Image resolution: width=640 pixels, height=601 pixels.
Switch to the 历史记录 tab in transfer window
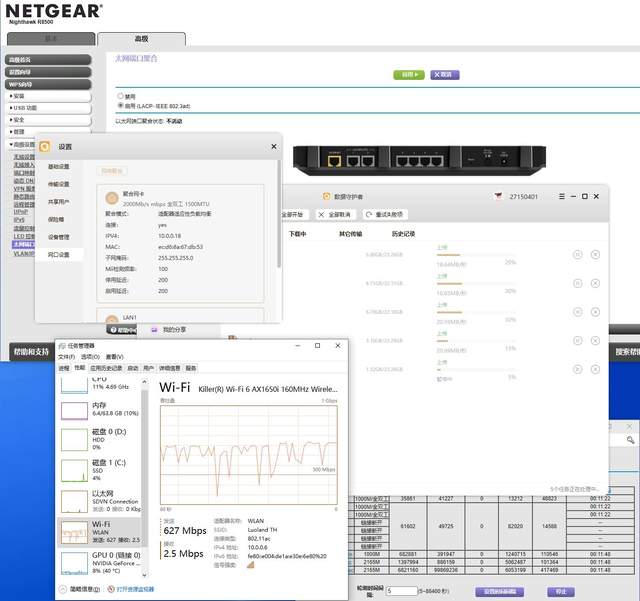coord(403,234)
